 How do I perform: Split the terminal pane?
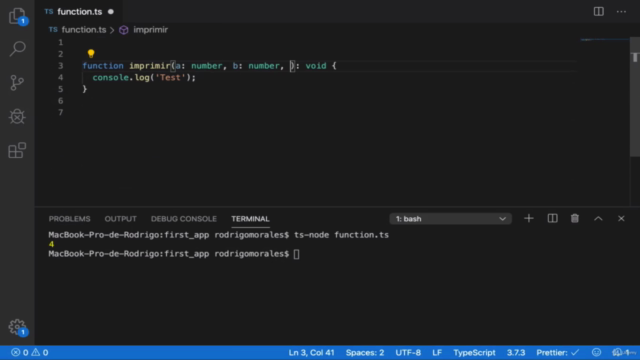coord(552,219)
